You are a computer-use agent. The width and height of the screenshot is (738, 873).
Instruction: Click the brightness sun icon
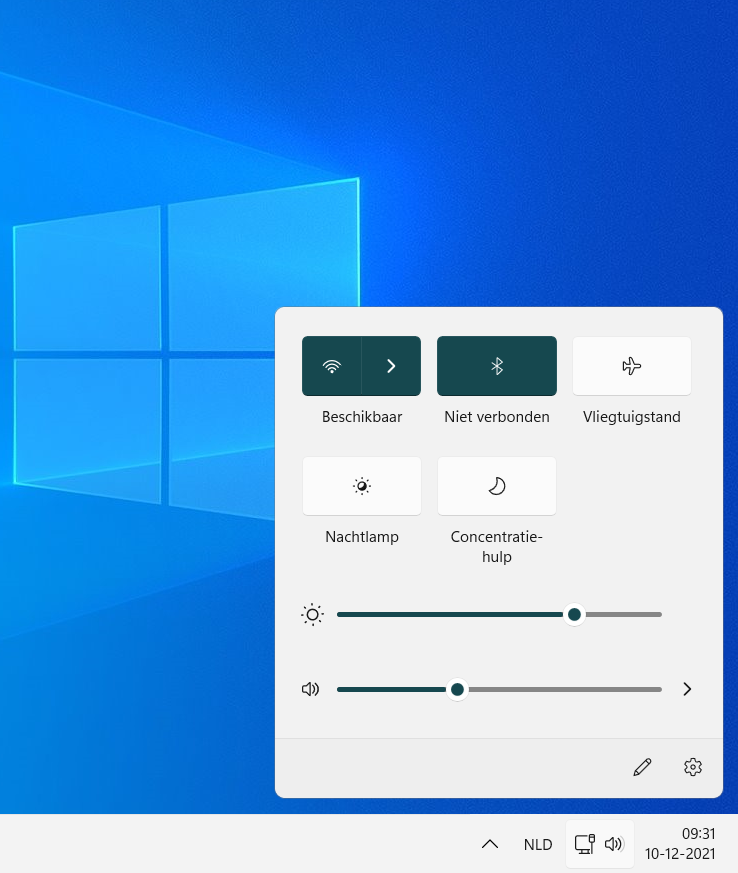[312, 615]
